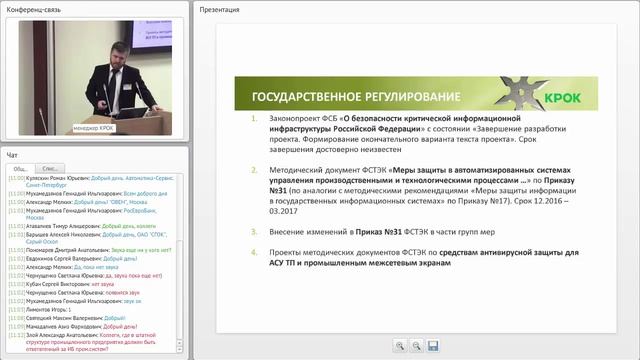Click the 'Чат' panel header
Screen dimensions: 640x360
(12, 155)
